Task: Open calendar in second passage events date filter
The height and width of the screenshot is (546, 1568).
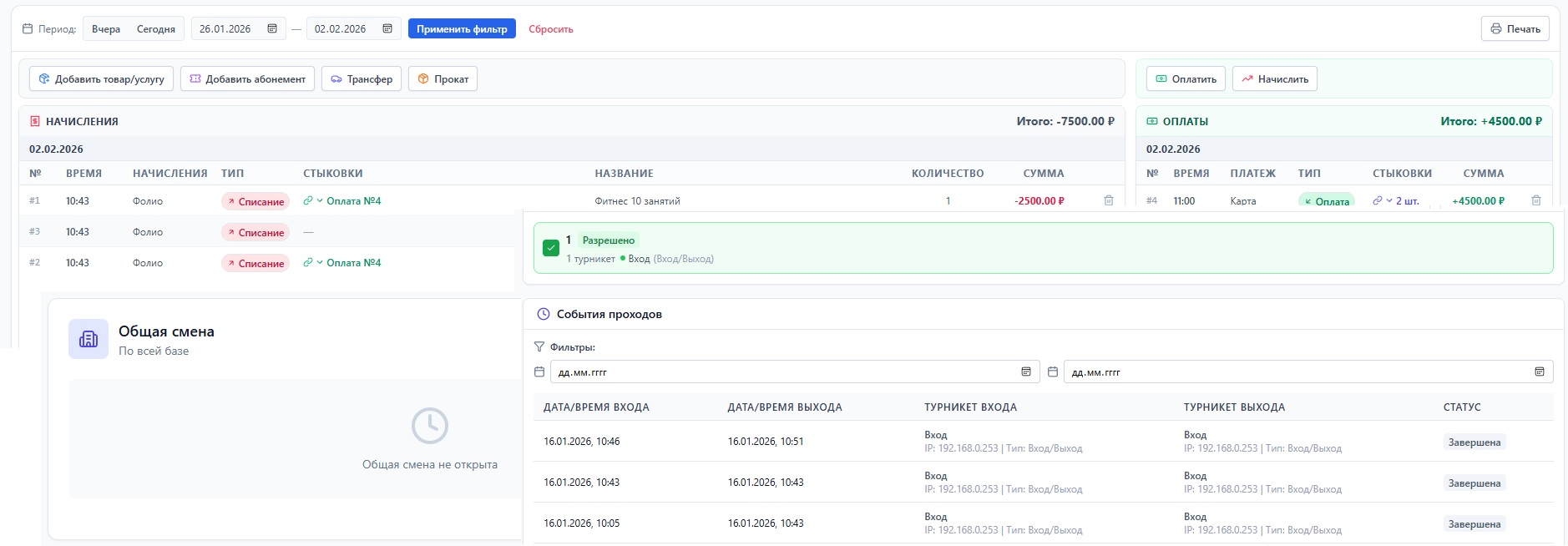Action: [x=1539, y=372]
